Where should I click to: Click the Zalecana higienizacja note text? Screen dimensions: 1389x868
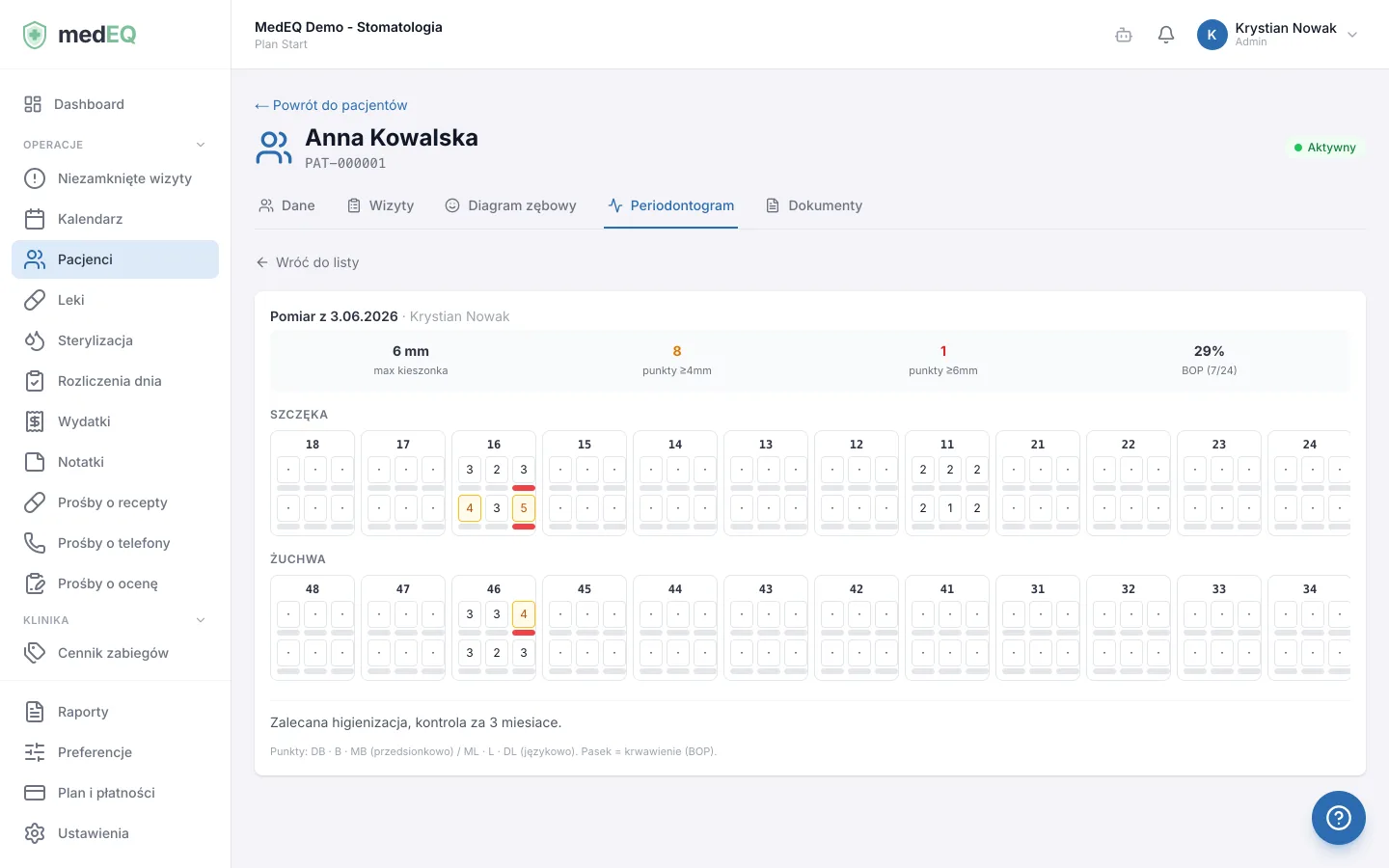(x=416, y=722)
